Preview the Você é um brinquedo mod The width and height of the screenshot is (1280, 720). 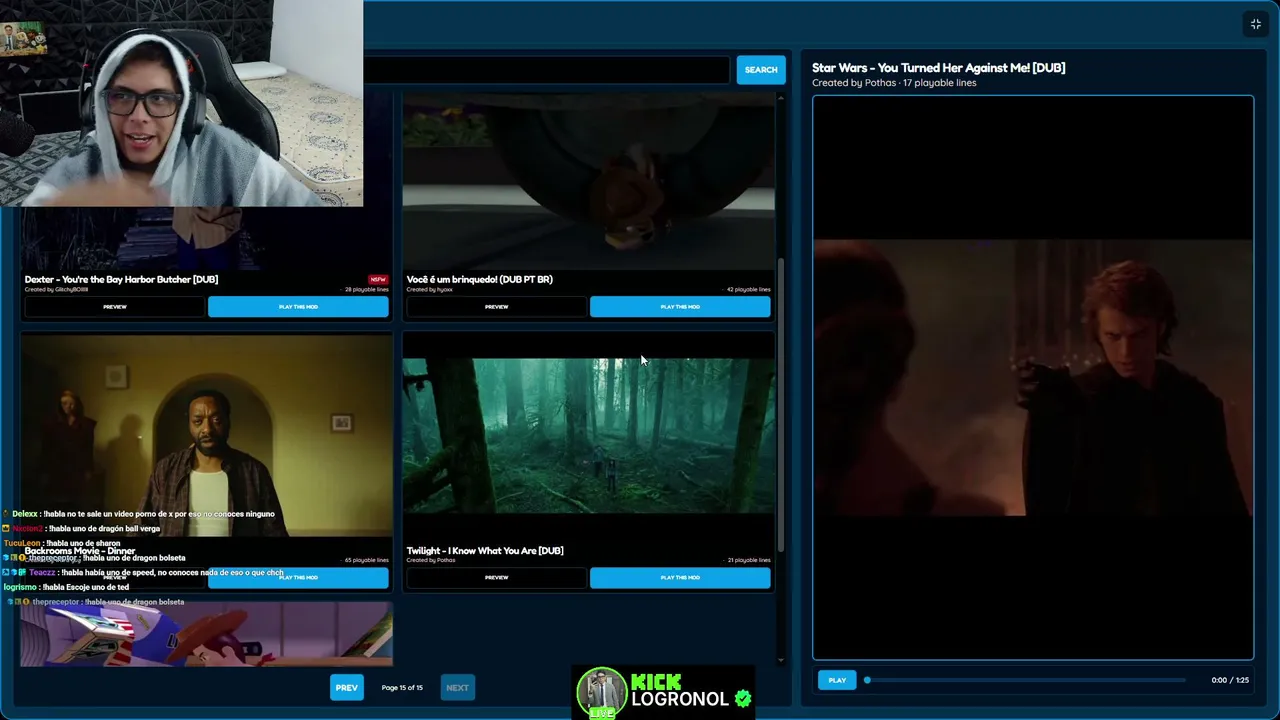click(496, 307)
